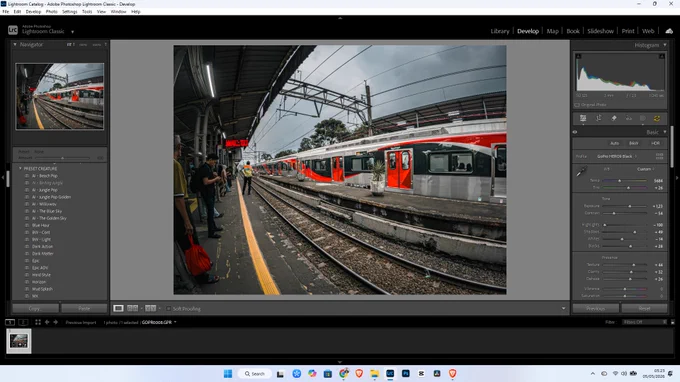Apply the Dark Action preset
The width and height of the screenshot is (680, 382).
pyautogui.click(x=42, y=246)
